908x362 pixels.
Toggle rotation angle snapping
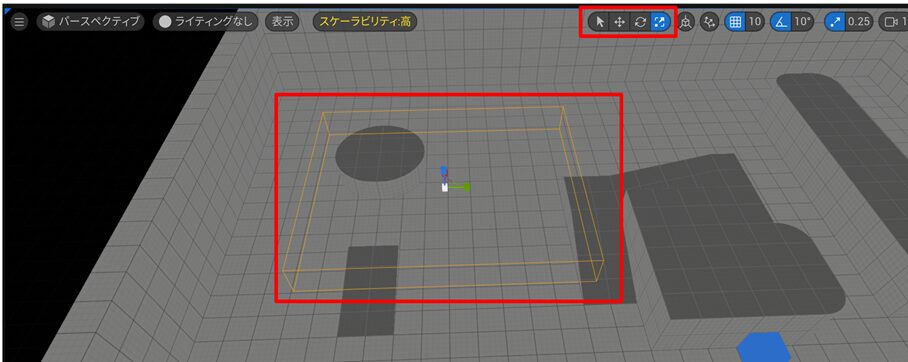coord(781,22)
